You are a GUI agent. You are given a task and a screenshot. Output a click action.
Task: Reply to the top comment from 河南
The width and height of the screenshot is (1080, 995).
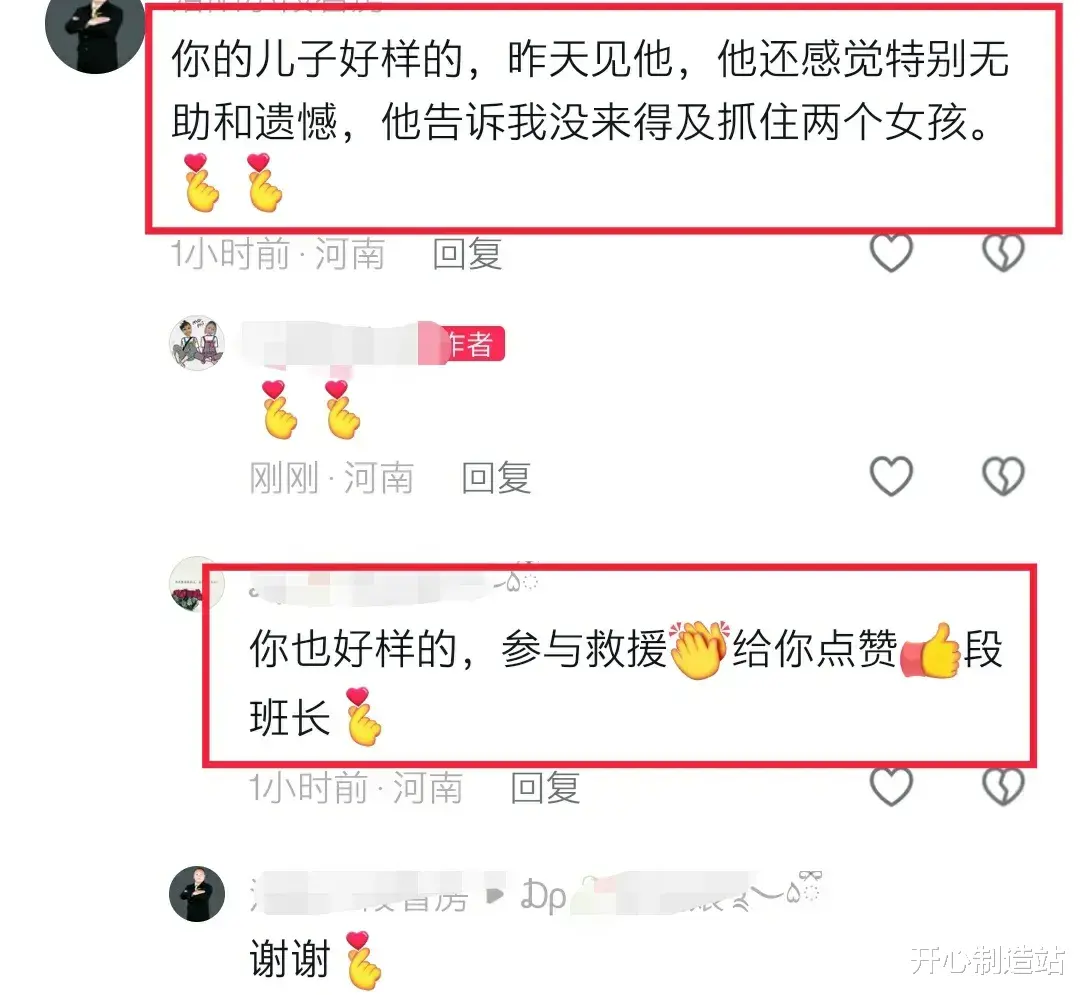coord(467,254)
